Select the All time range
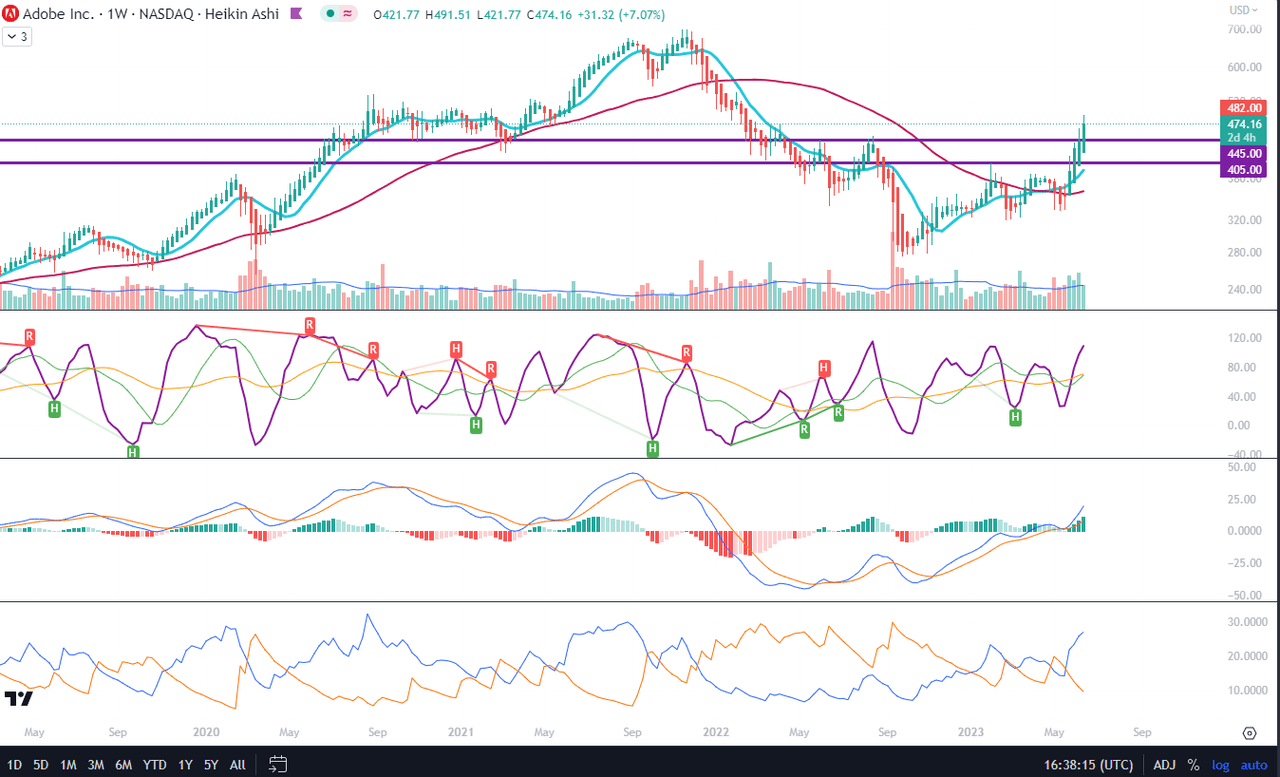Viewport: 1280px width, 777px height. click(x=238, y=765)
